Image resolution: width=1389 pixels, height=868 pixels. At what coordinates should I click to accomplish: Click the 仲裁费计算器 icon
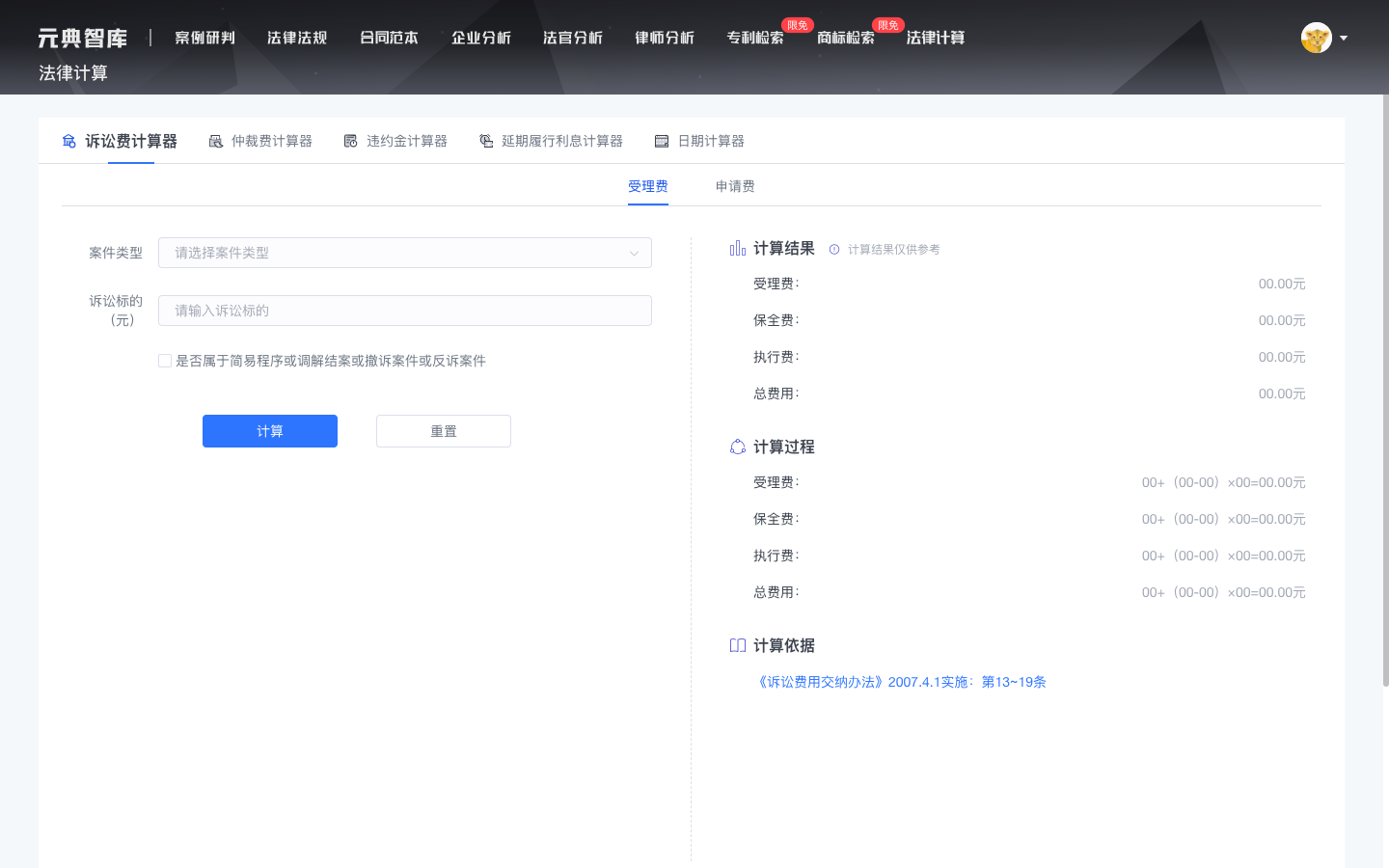tap(215, 140)
